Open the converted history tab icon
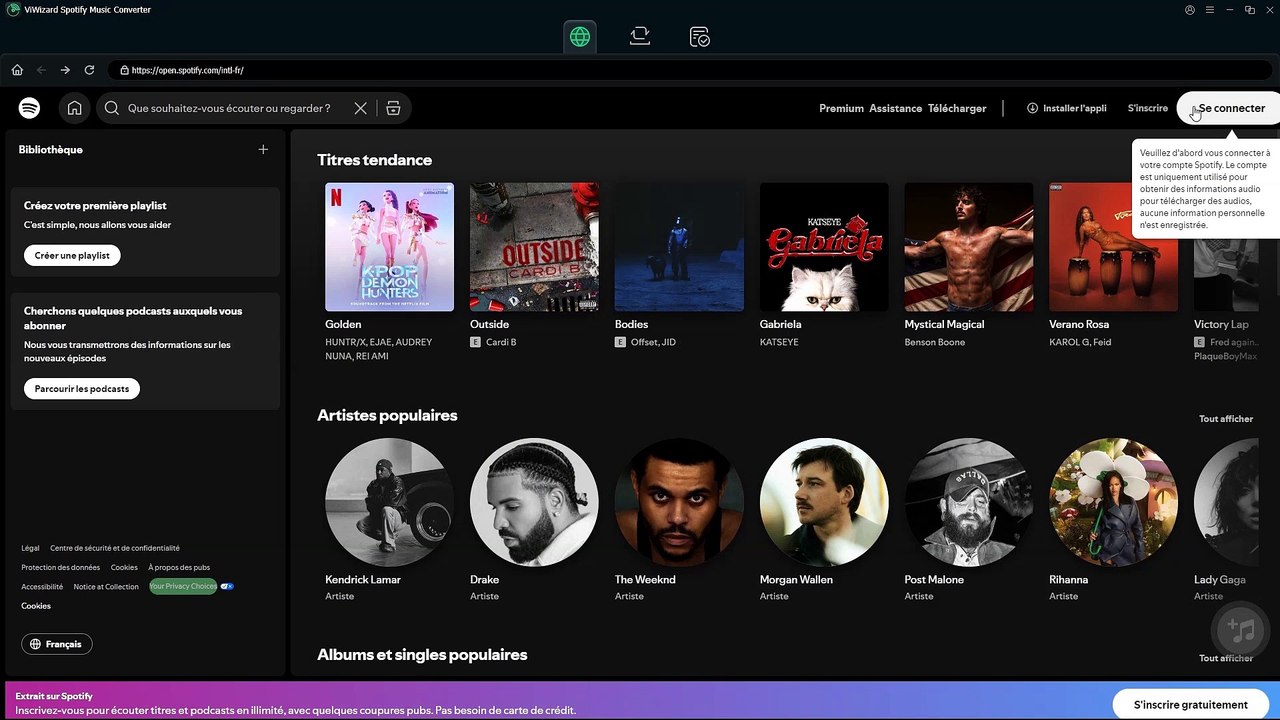Image resolution: width=1280 pixels, height=720 pixels. pos(700,37)
